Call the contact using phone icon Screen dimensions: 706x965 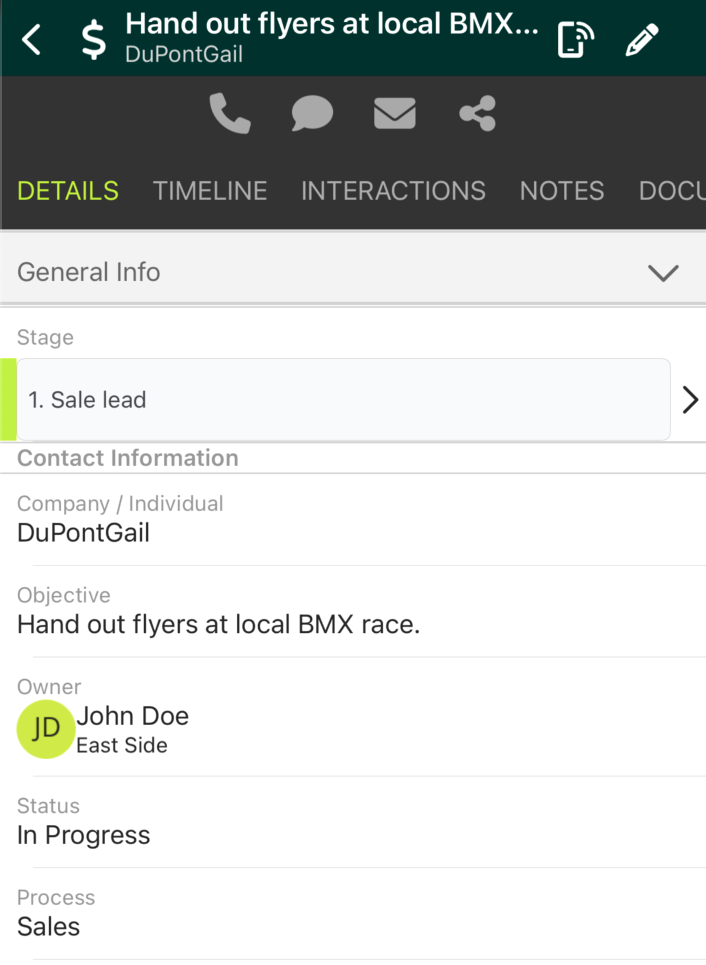[x=230, y=113]
